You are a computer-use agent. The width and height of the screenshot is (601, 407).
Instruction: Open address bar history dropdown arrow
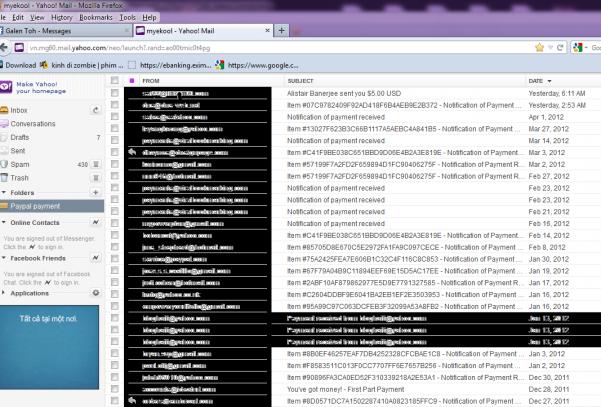pyautogui.click(x=550, y=48)
